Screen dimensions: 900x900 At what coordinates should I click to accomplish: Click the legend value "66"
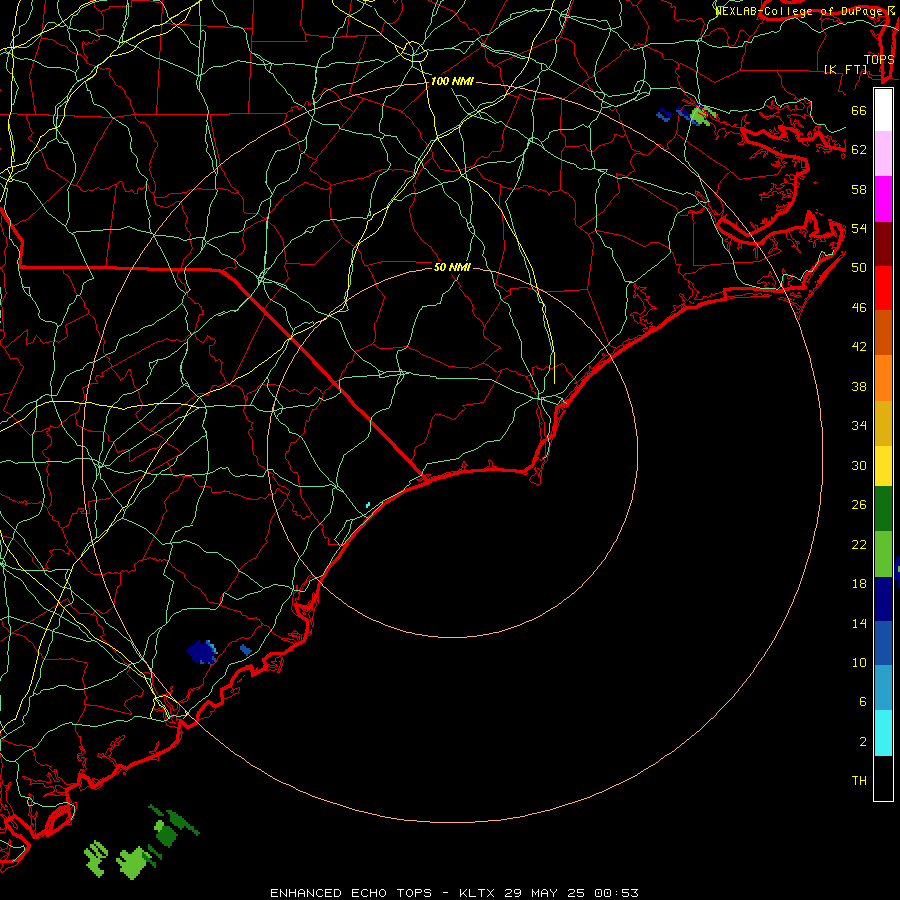pyautogui.click(x=859, y=111)
